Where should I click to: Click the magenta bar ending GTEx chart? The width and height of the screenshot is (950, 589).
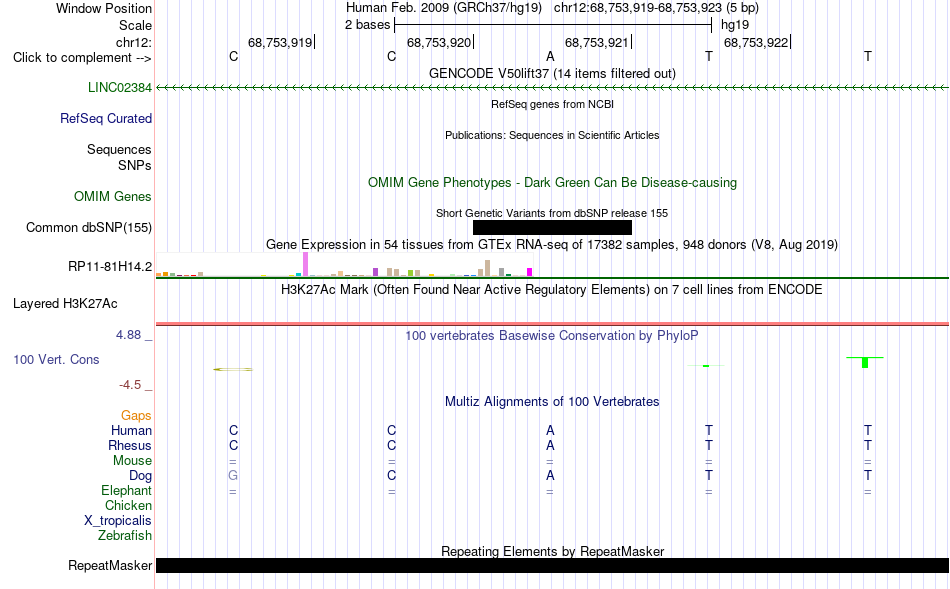(x=530, y=272)
